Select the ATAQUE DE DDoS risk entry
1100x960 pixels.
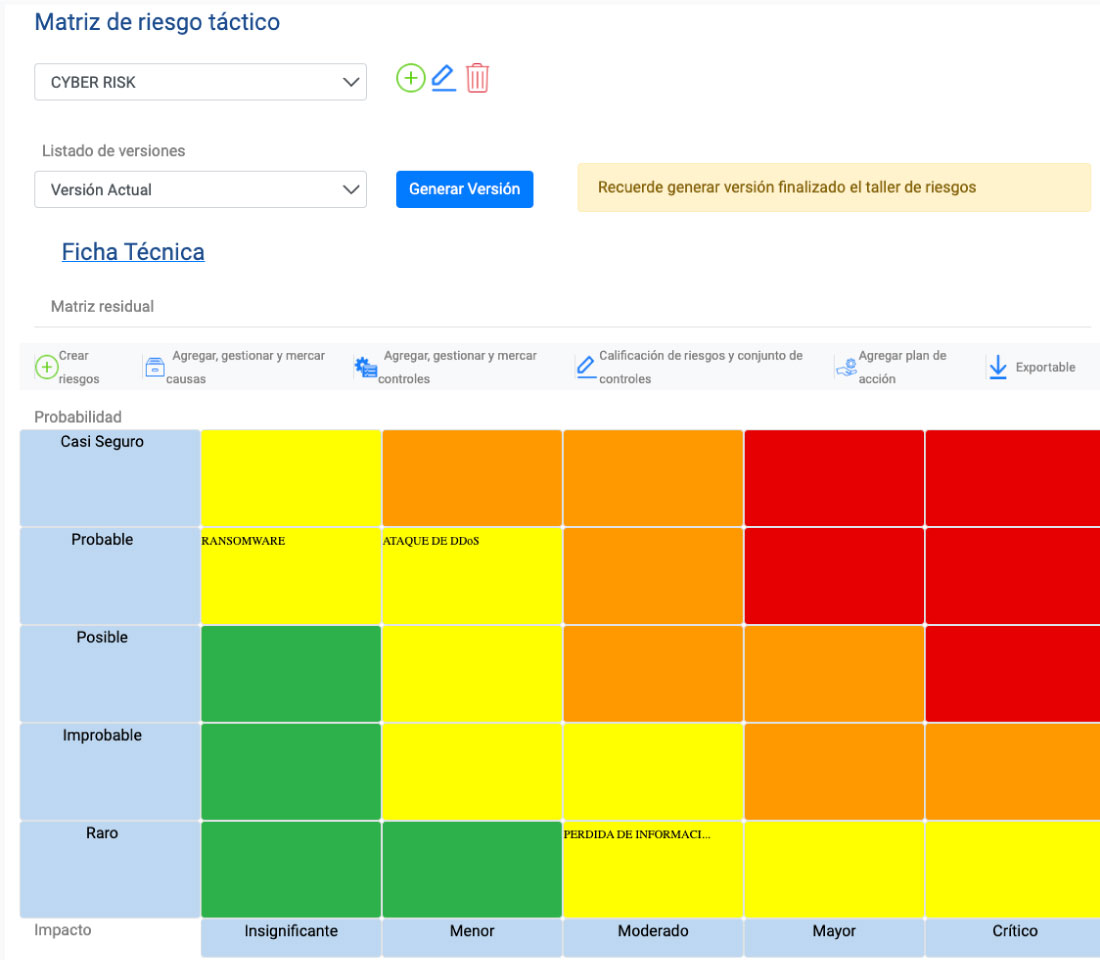[x=431, y=541]
